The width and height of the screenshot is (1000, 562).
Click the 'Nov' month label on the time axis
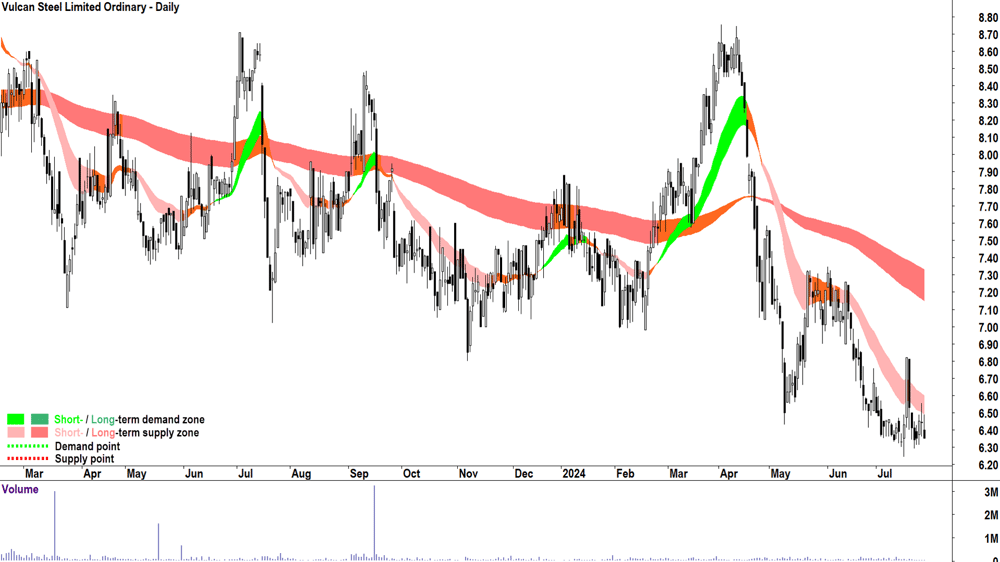coord(468,474)
